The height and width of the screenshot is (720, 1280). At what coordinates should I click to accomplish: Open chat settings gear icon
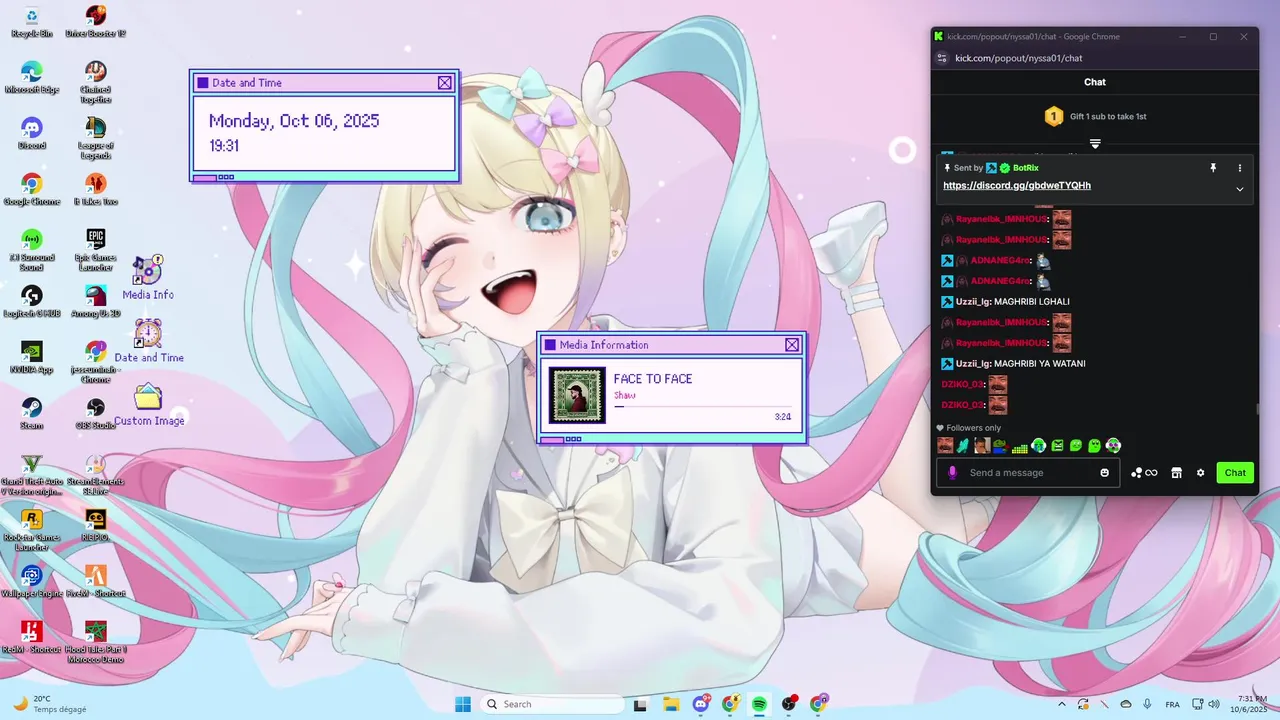(x=1201, y=473)
